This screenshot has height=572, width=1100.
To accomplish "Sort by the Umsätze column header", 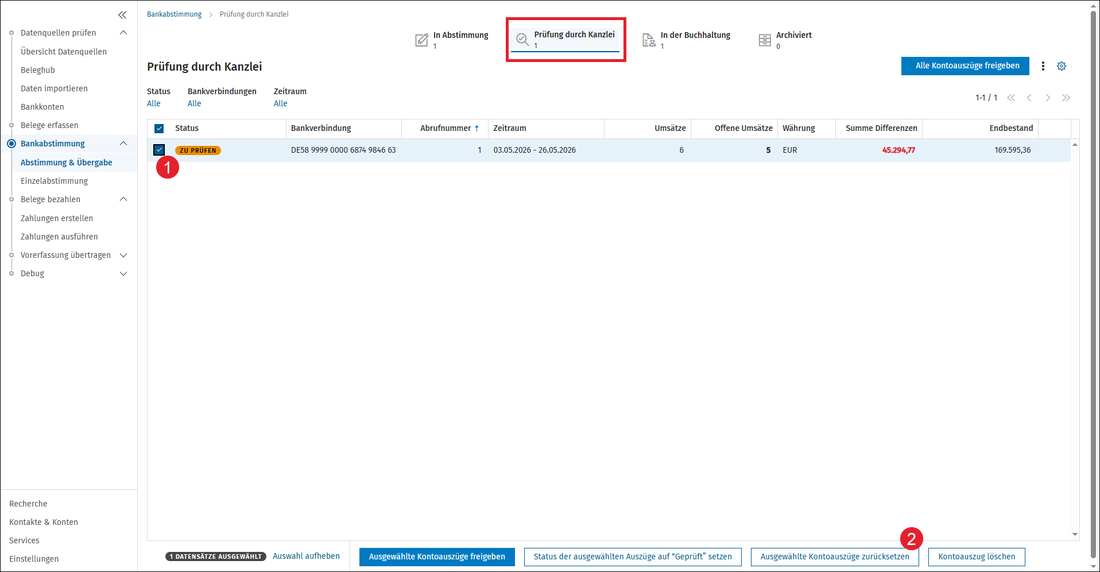I will point(670,128).
